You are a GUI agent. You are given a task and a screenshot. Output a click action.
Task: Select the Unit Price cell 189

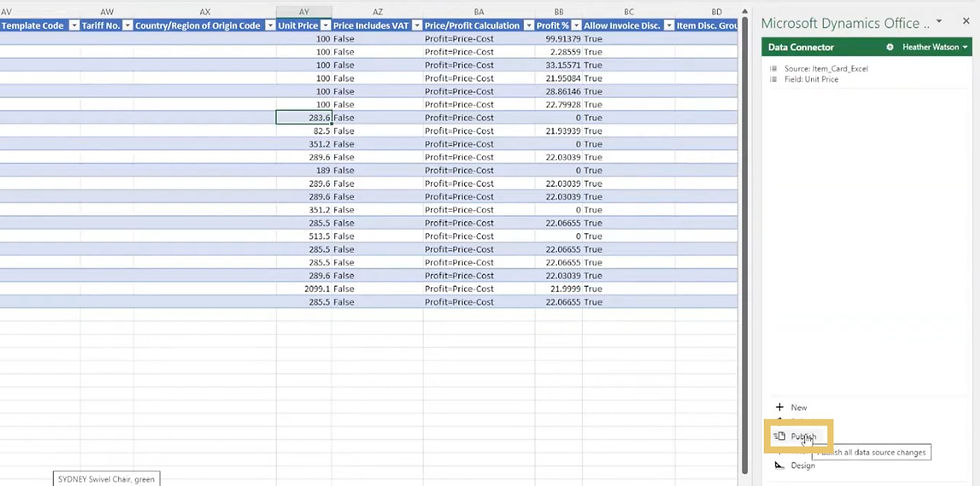(x=304, y=170)
